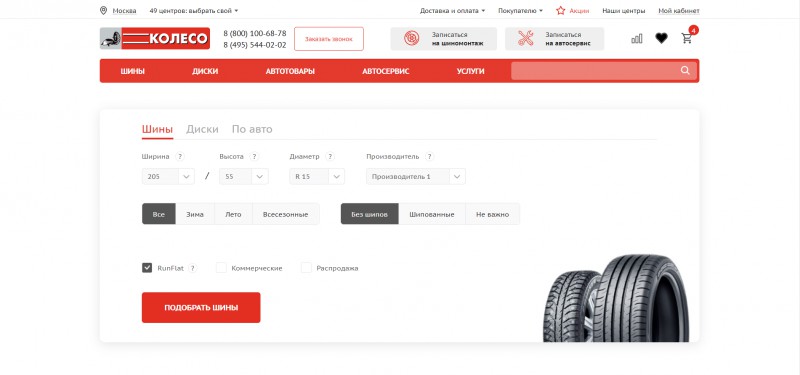The width and height of the screenshot is (800, 375).
Task: Show help for RunFlat question mark
Action: point(192,268)
